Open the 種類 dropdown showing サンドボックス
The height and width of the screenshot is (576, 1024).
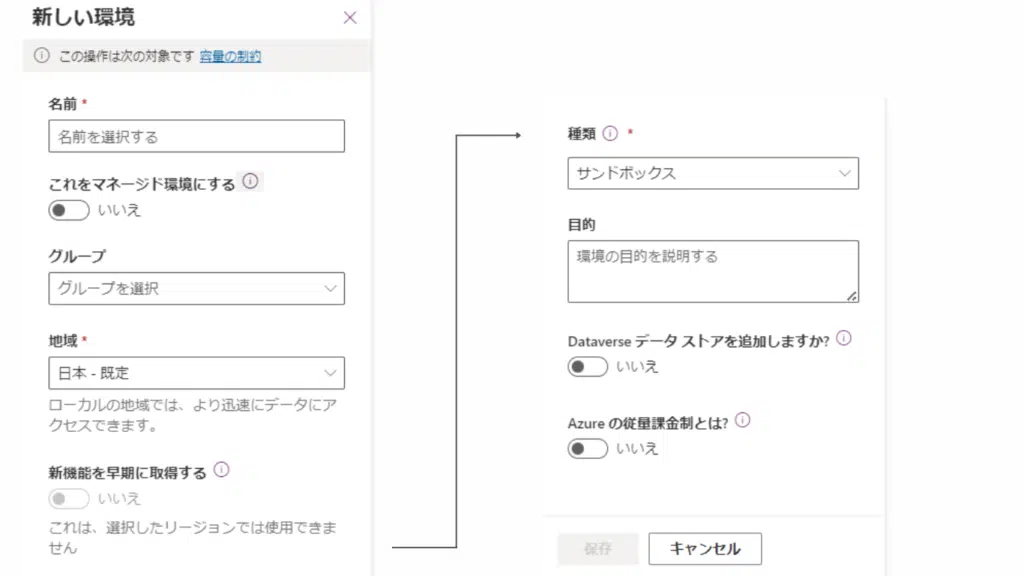click(713, 173)
